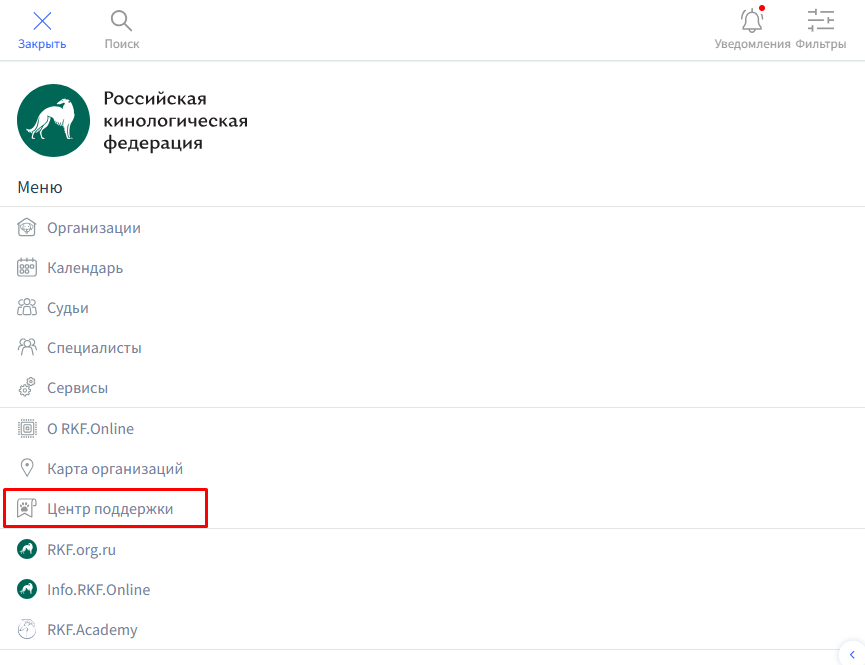Click the Меню section heading
Viewport: 865px width, 665px height.
40,187
